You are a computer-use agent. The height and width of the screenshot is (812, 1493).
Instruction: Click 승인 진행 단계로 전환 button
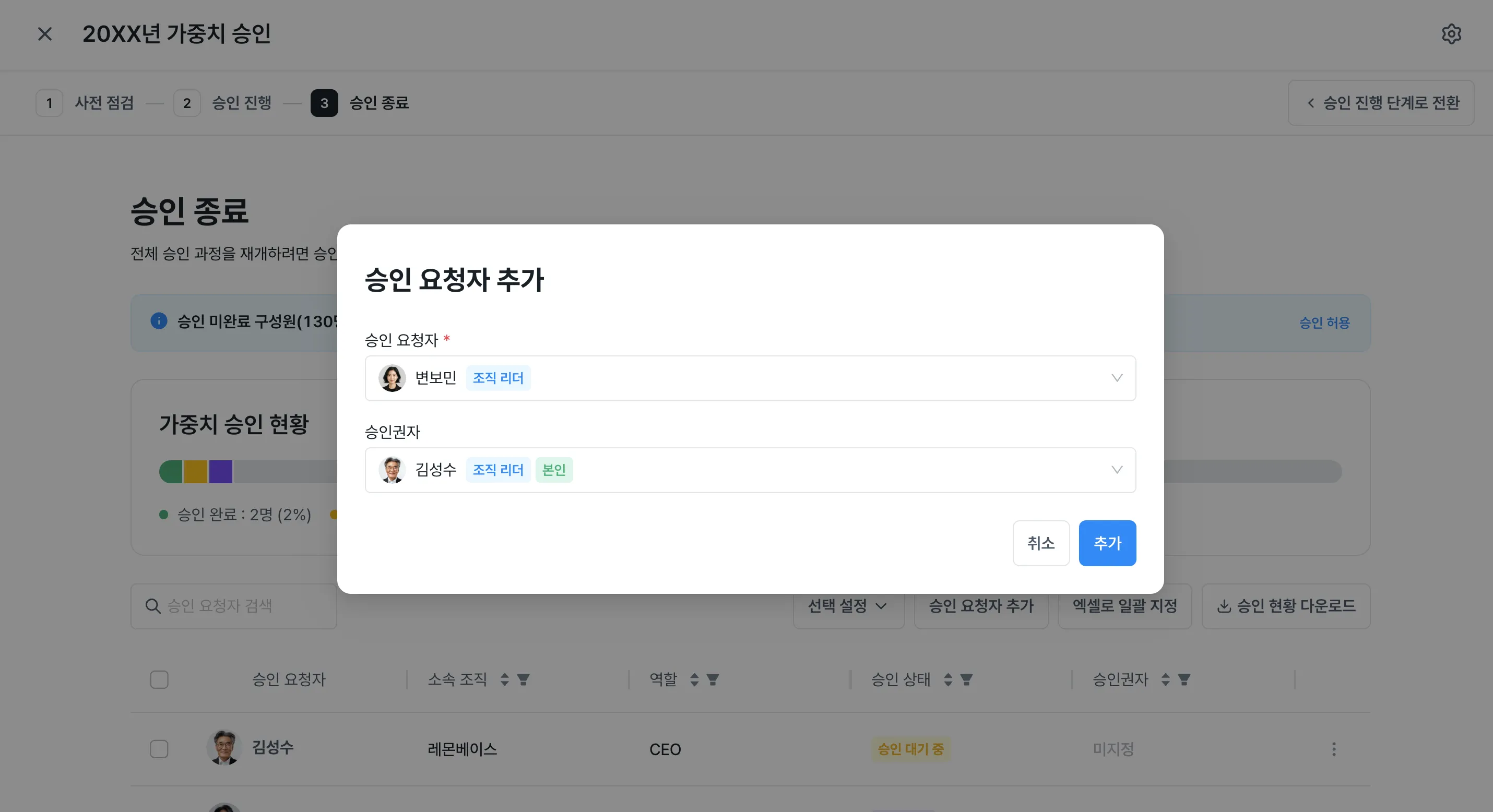coord(1381,103)
